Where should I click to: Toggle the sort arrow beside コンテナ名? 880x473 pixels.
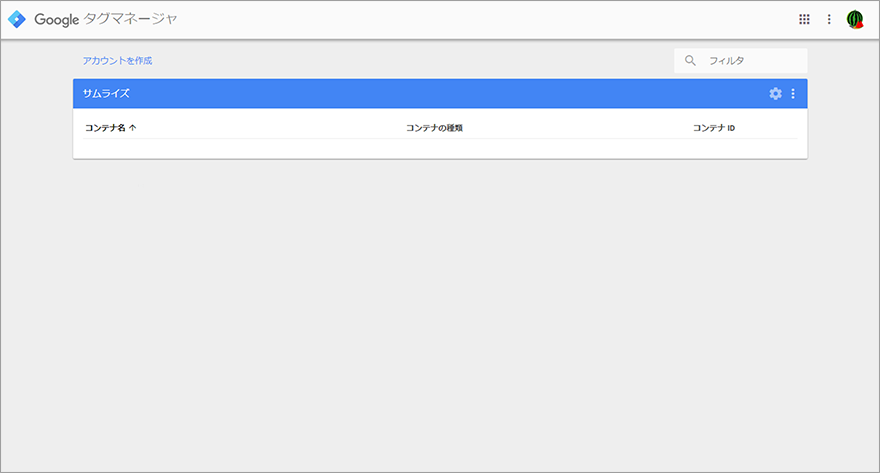132,128
